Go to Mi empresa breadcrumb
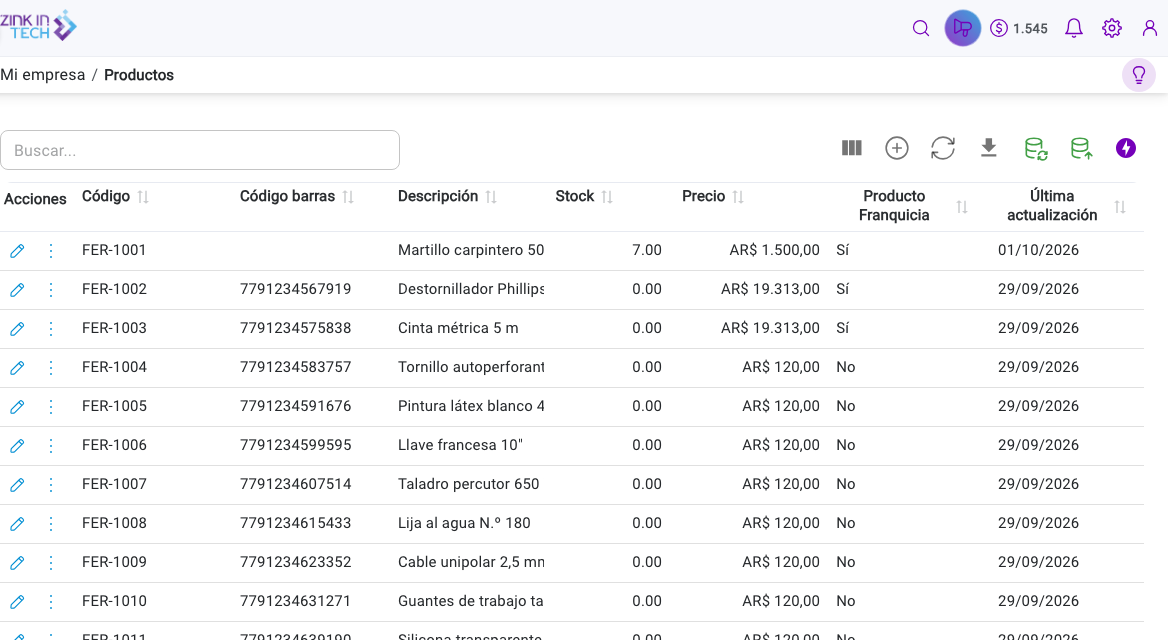The height and width of the screenshot is (640, 1168). coord(42,75)
